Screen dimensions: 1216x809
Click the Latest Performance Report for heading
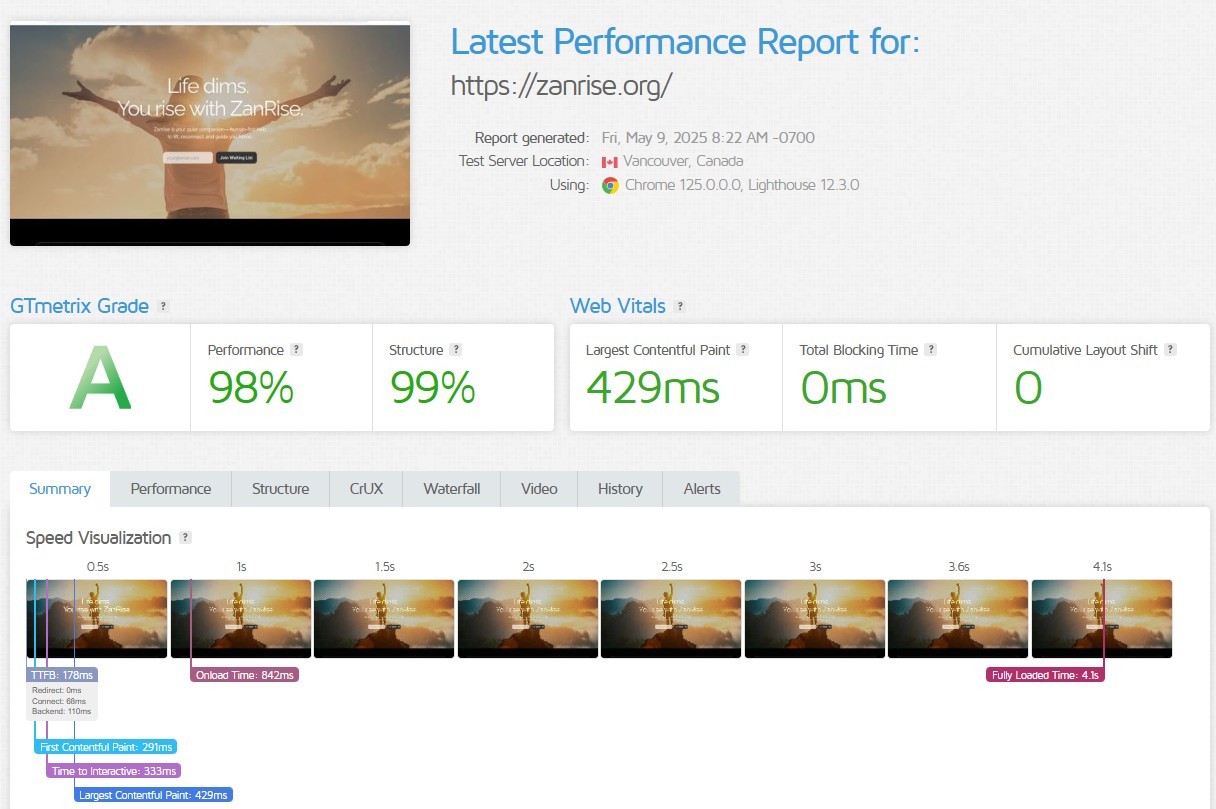click(x=685, y=43)
